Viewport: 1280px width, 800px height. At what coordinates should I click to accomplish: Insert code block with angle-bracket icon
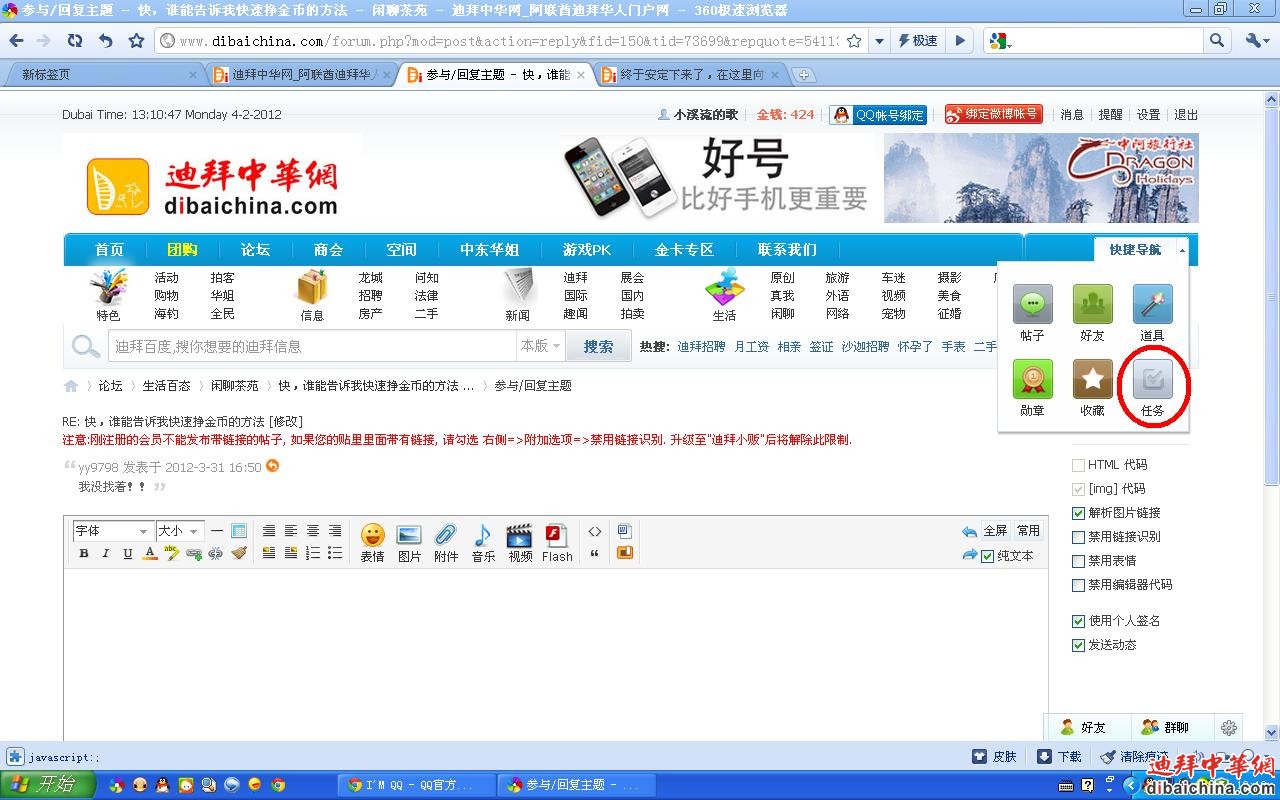[x=595, y=531]
